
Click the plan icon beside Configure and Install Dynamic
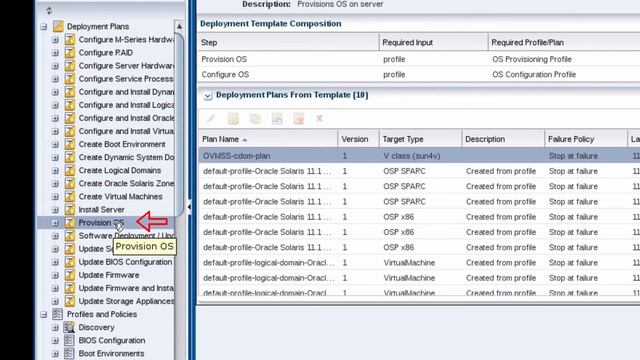[x=70, y=92]
